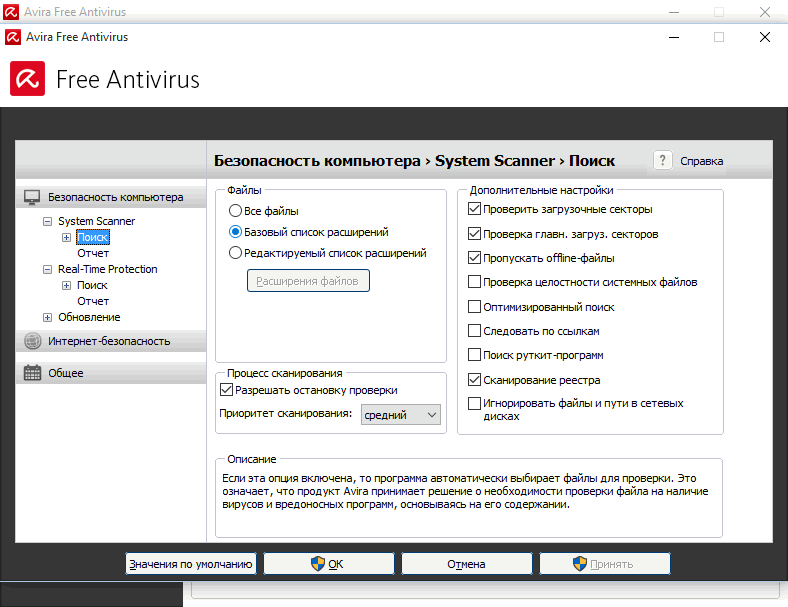Click the description text in Описание box
This screenshot has width=788, height=607.
pyautogui.click(x=465, y=491)
